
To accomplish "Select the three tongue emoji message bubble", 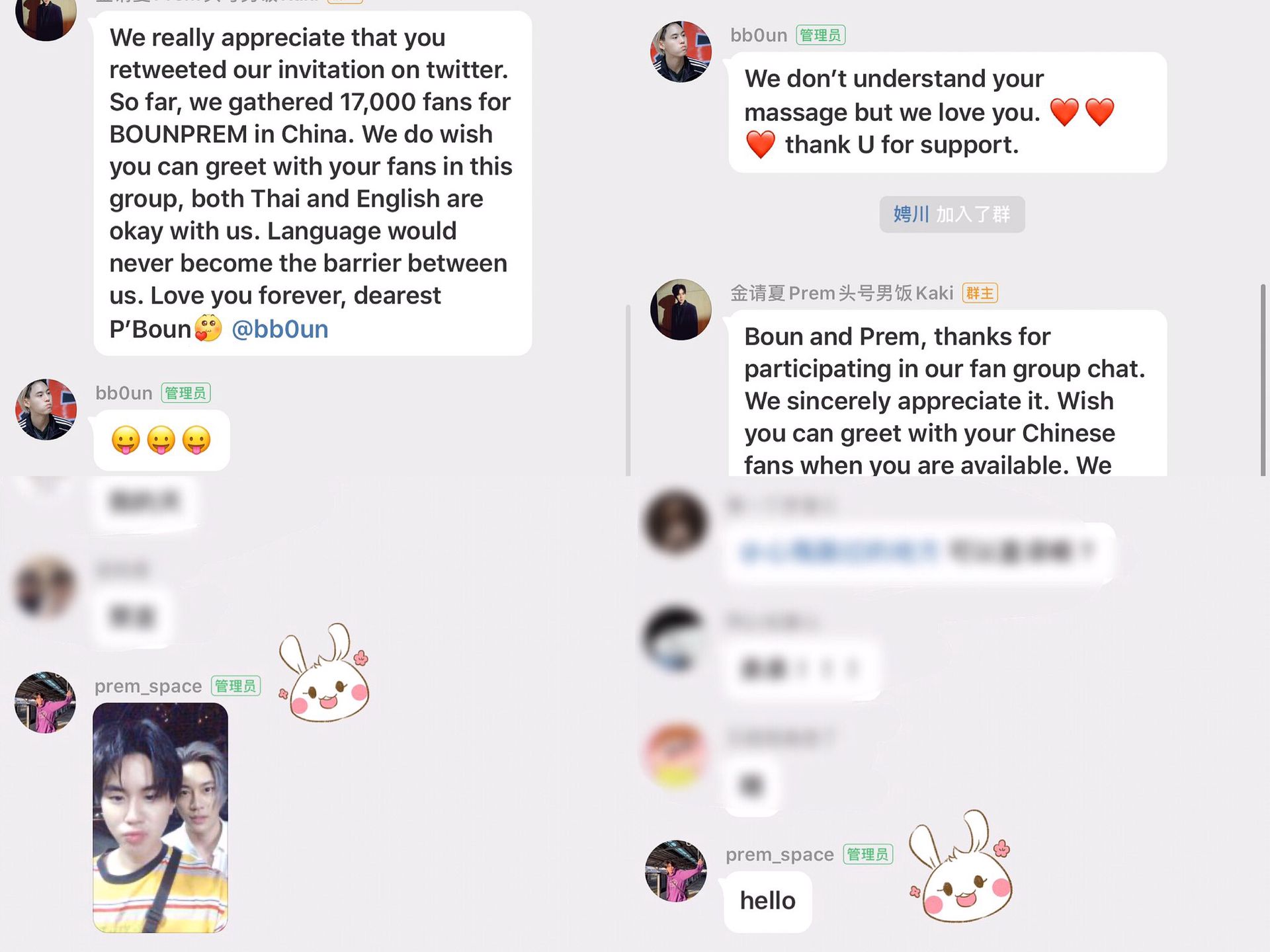I will (x=161, y=440).
